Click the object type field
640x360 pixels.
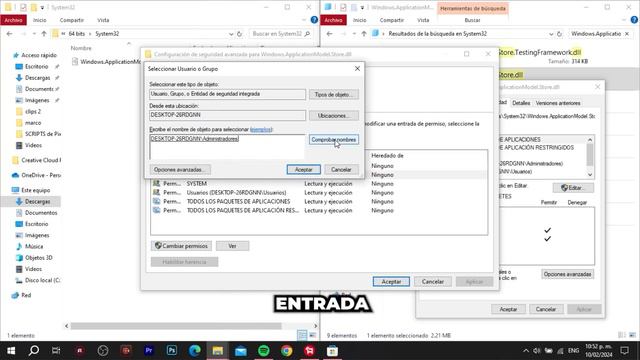(227, 94)
